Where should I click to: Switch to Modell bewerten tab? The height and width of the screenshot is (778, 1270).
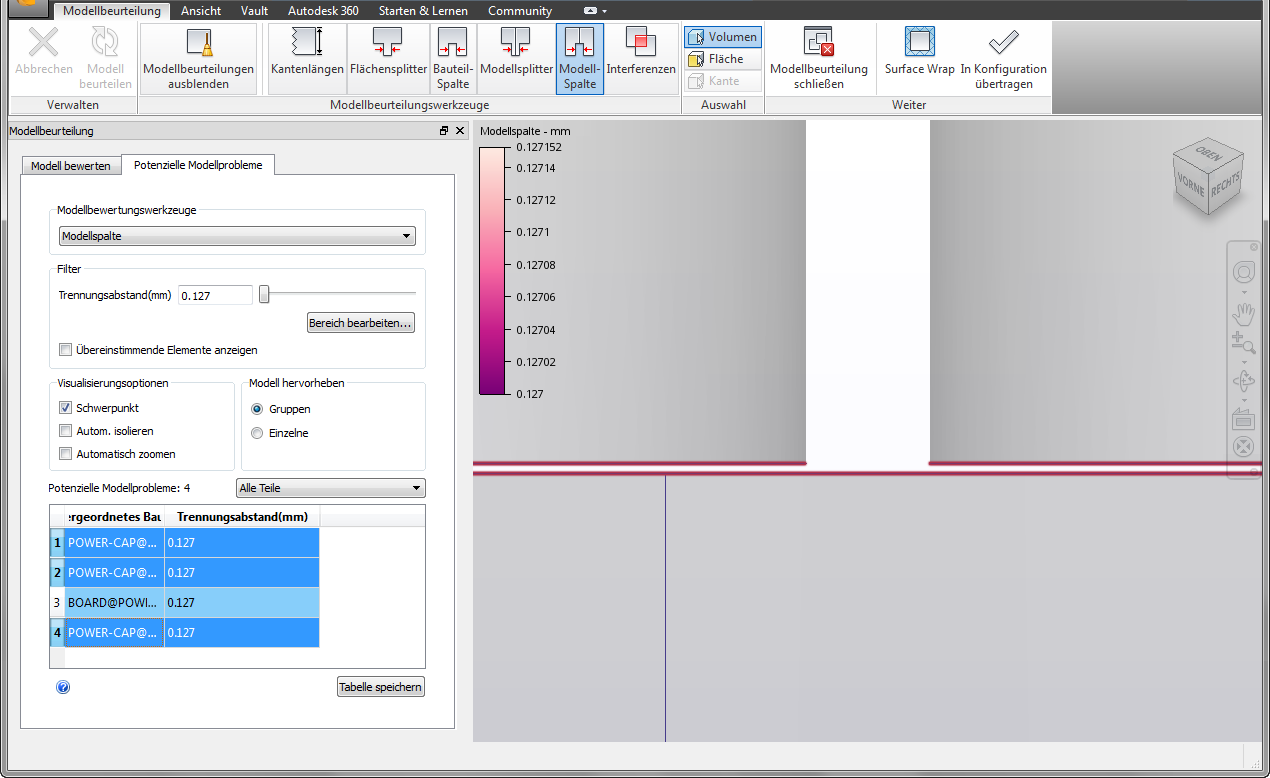[x=71, y=165]
